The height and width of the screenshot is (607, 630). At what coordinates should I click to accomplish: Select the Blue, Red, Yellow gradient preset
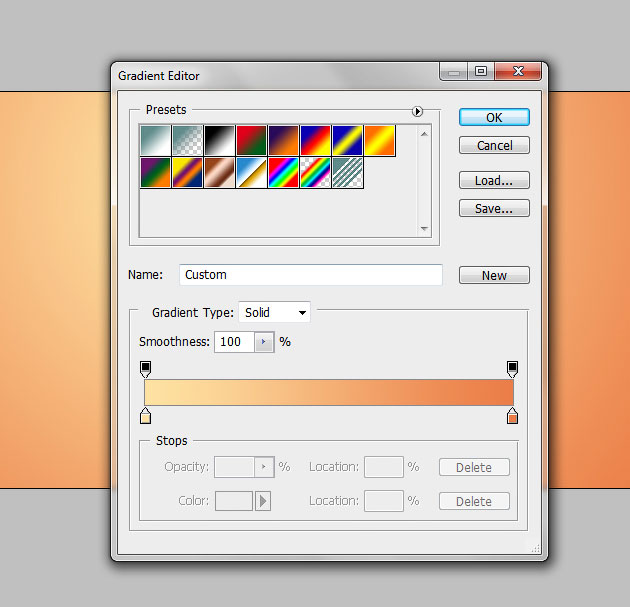pos(315,140)
